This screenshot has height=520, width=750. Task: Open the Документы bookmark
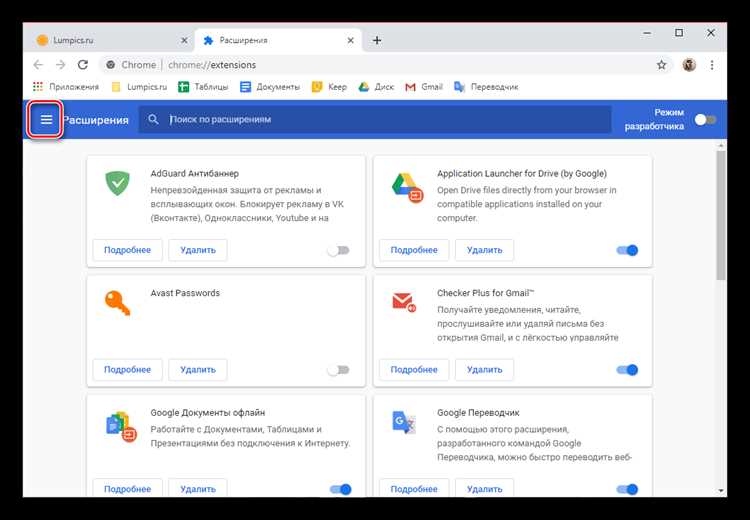click(270, 87)
